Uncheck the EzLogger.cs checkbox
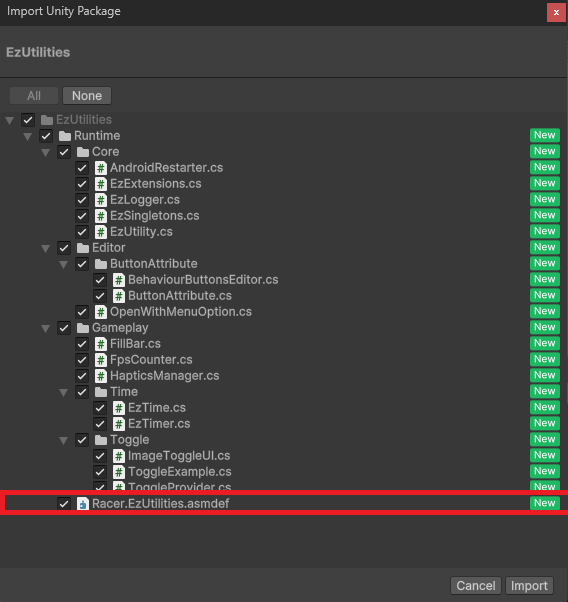The height and width of the screenshot is (602, 568). point(82,200)
